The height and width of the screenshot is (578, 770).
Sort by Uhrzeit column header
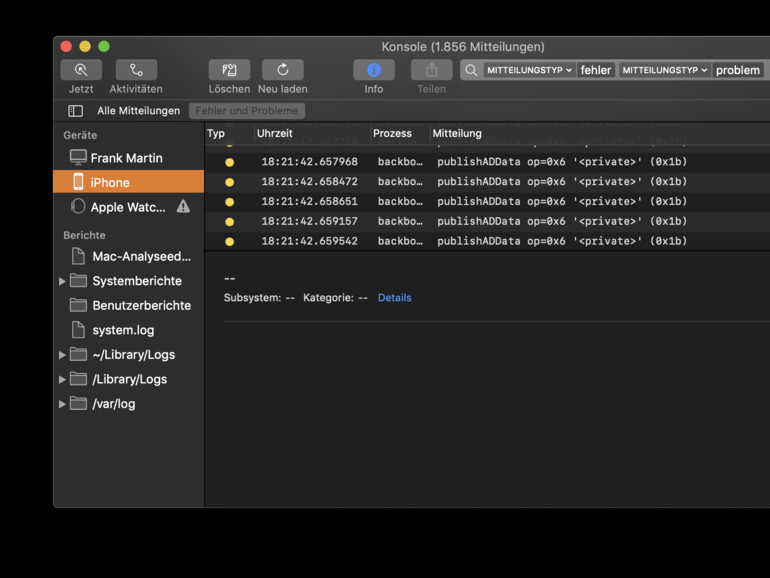274,133
